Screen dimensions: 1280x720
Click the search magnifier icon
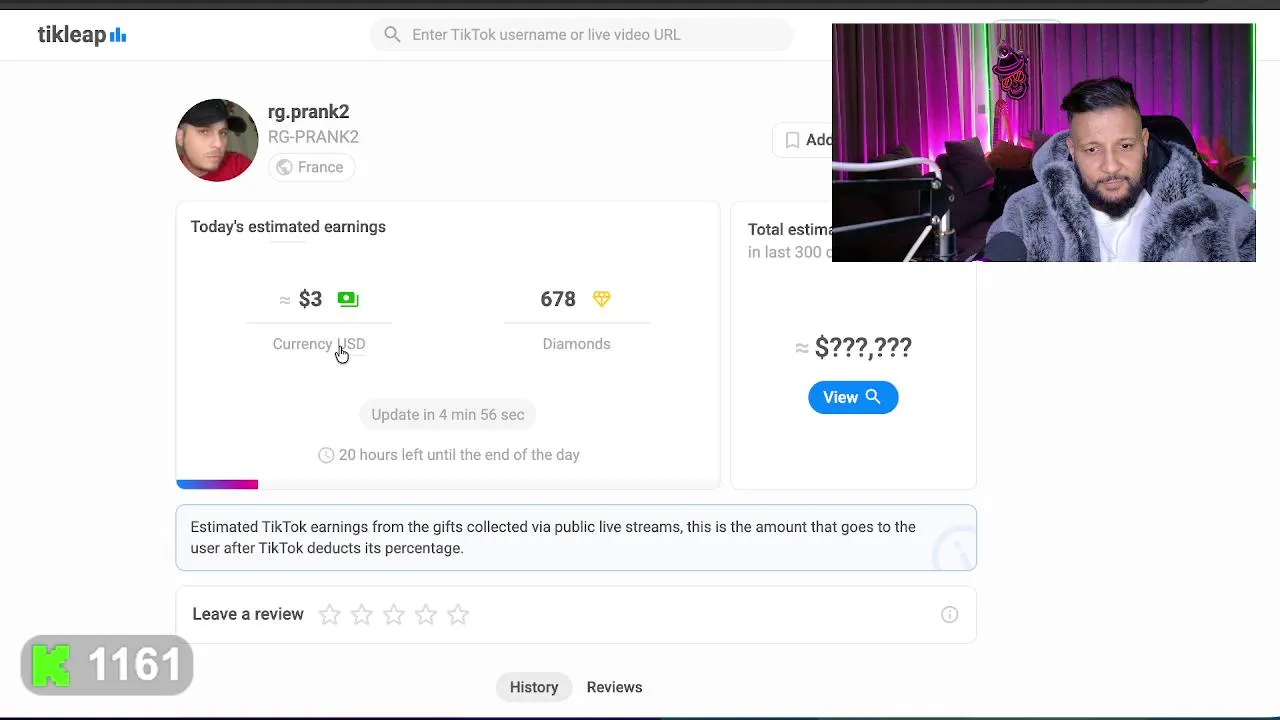[392, 35]
